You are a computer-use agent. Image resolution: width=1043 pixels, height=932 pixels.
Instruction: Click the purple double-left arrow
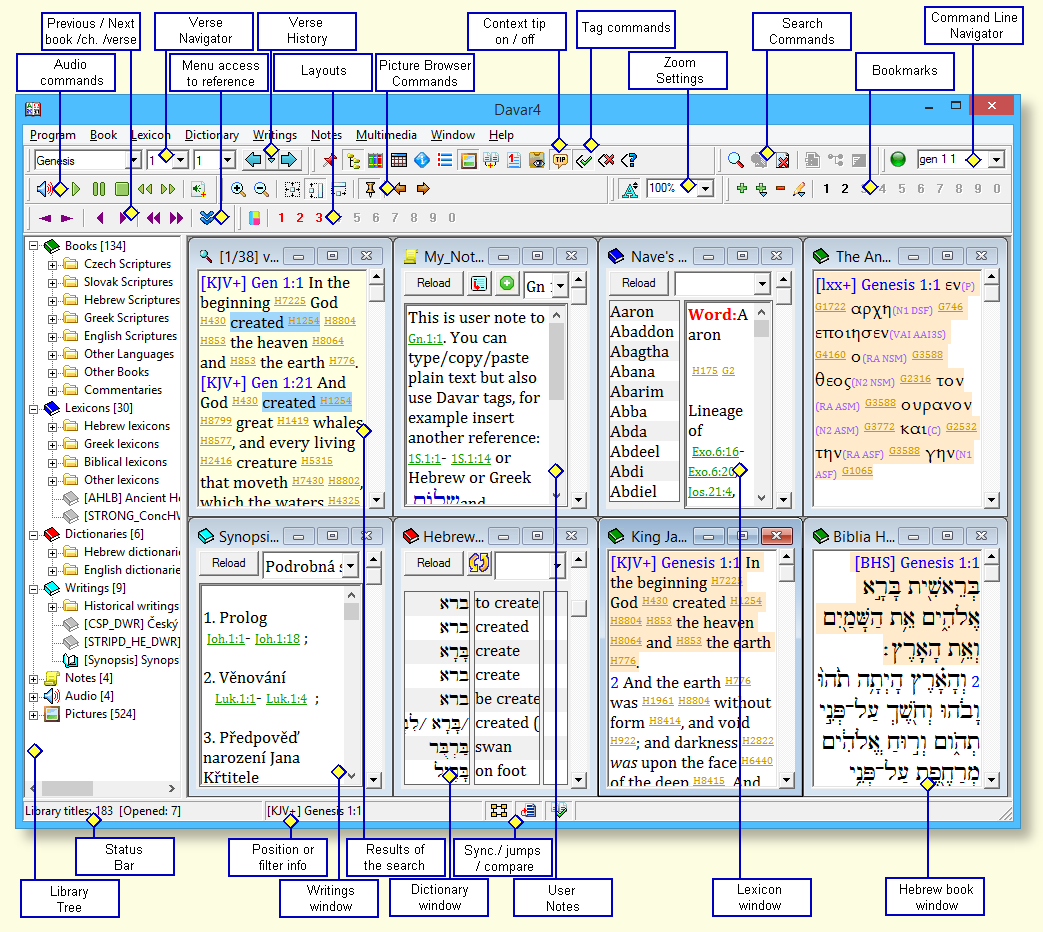154,218
